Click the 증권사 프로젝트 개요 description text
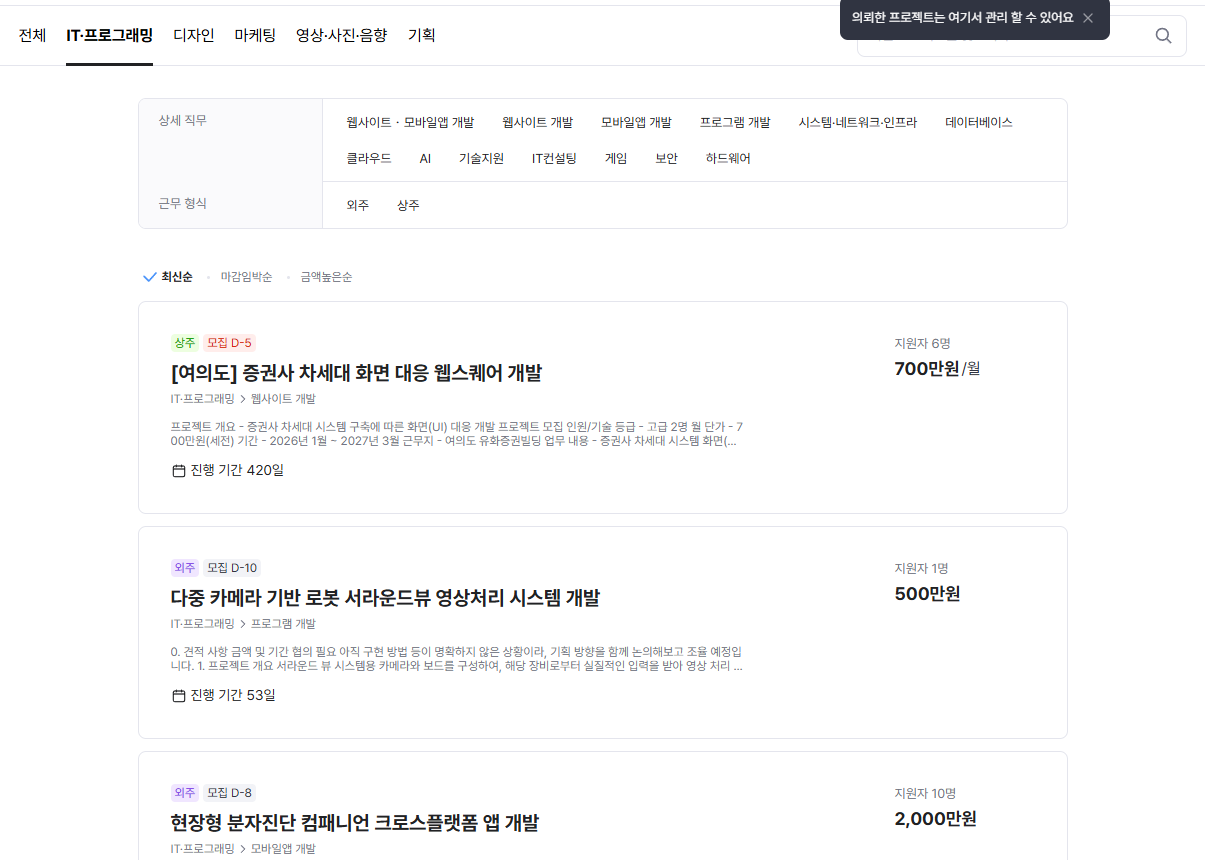 [457, 434]
